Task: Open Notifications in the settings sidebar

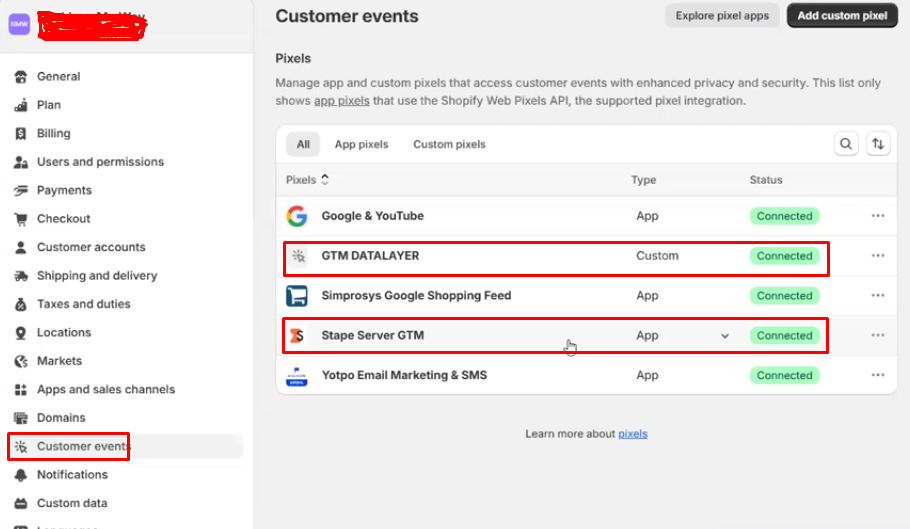Action: 72,475
